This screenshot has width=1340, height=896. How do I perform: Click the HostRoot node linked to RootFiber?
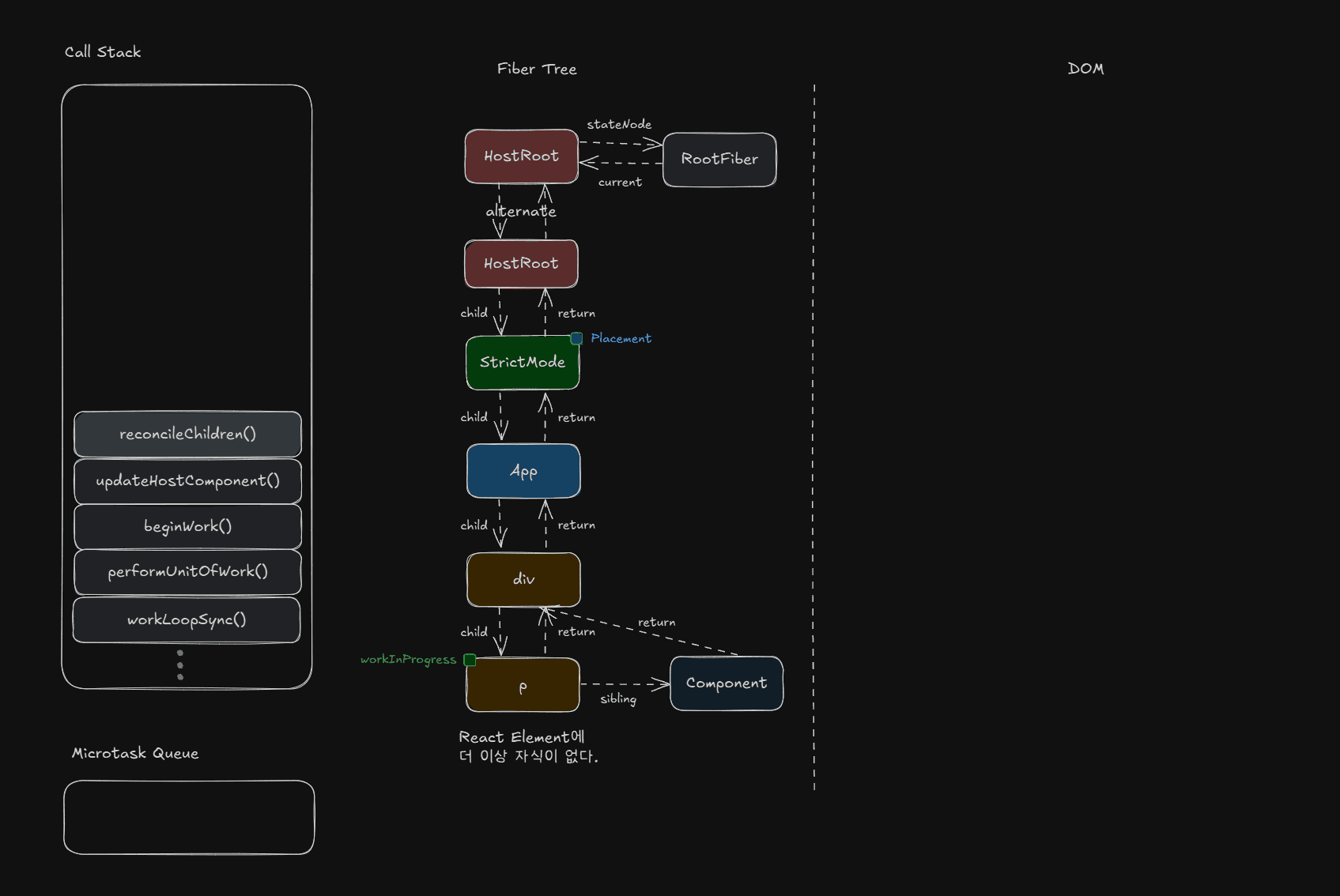click(521, 156)
